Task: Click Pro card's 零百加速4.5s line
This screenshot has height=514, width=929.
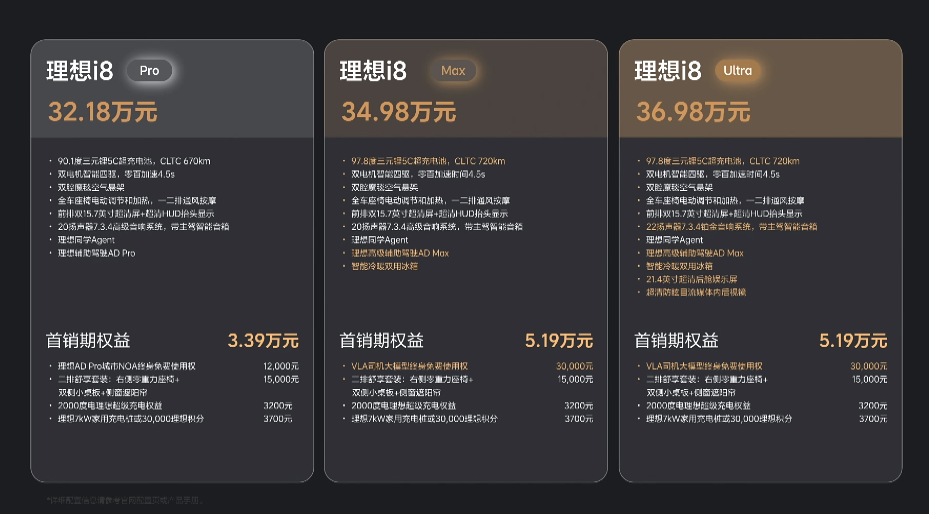Action: pos(116,174)
